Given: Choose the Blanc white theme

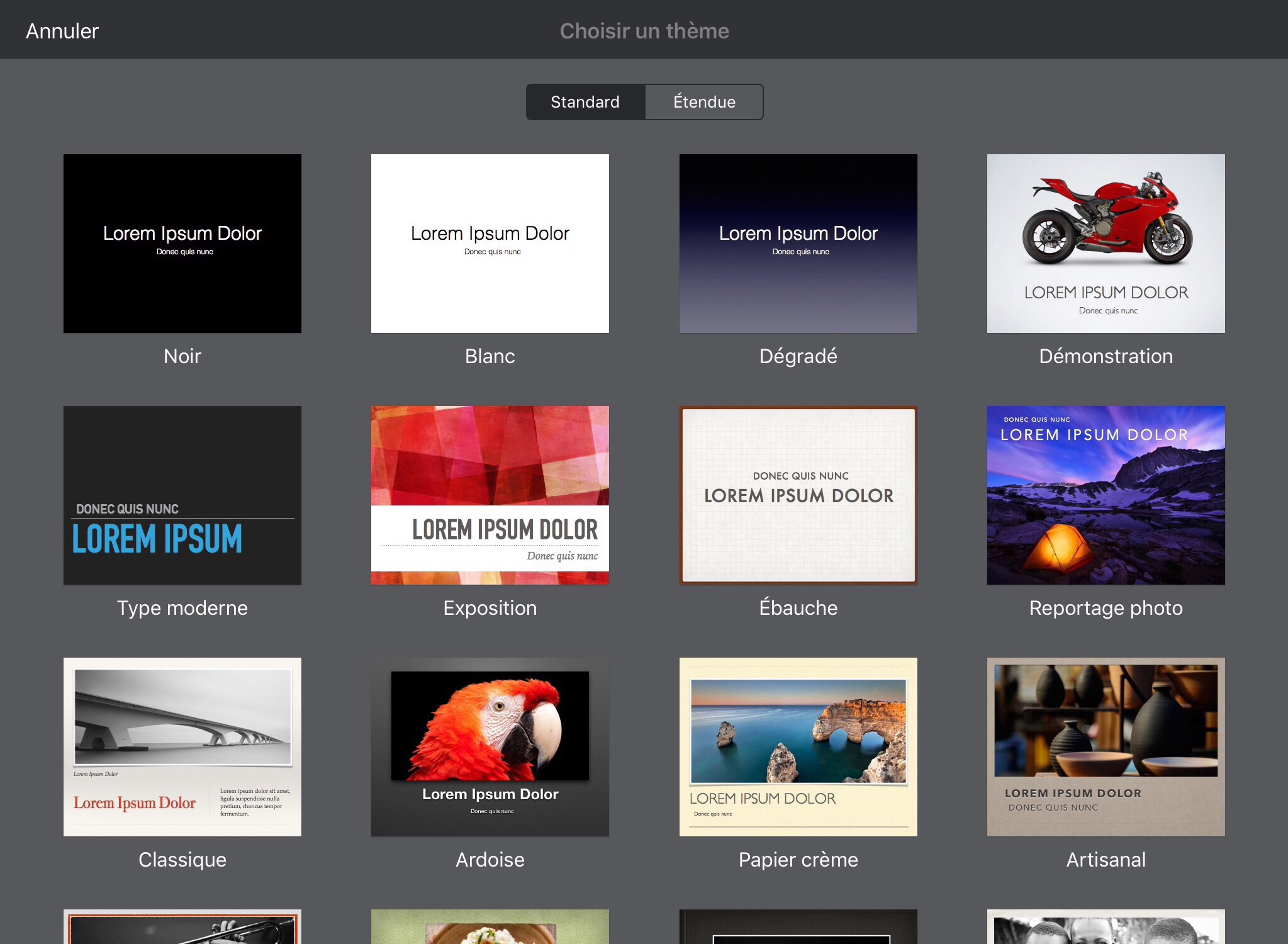Looking at the screenshot, I should [490, 244].
